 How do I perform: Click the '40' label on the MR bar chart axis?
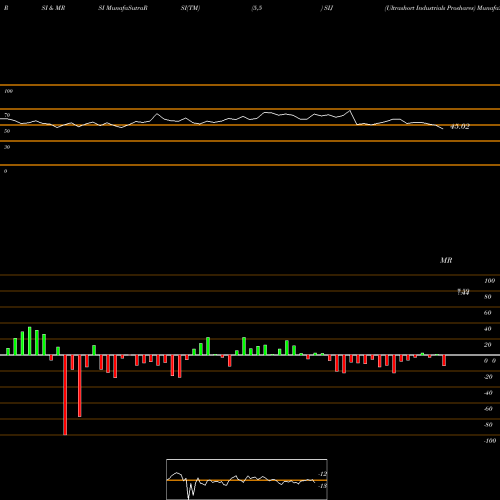pos(488,329)
